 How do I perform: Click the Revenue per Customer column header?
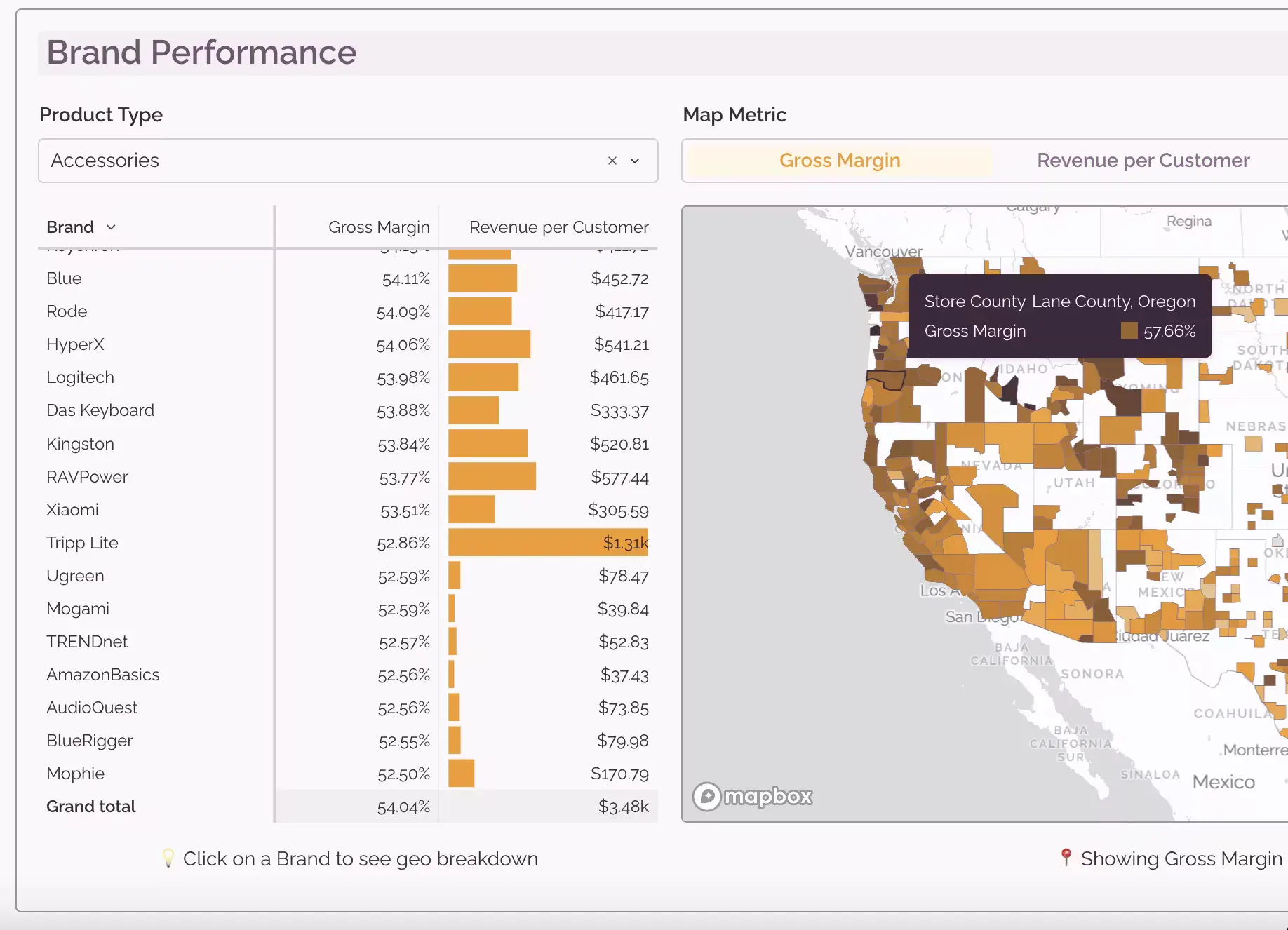click(x=558, y=227)
